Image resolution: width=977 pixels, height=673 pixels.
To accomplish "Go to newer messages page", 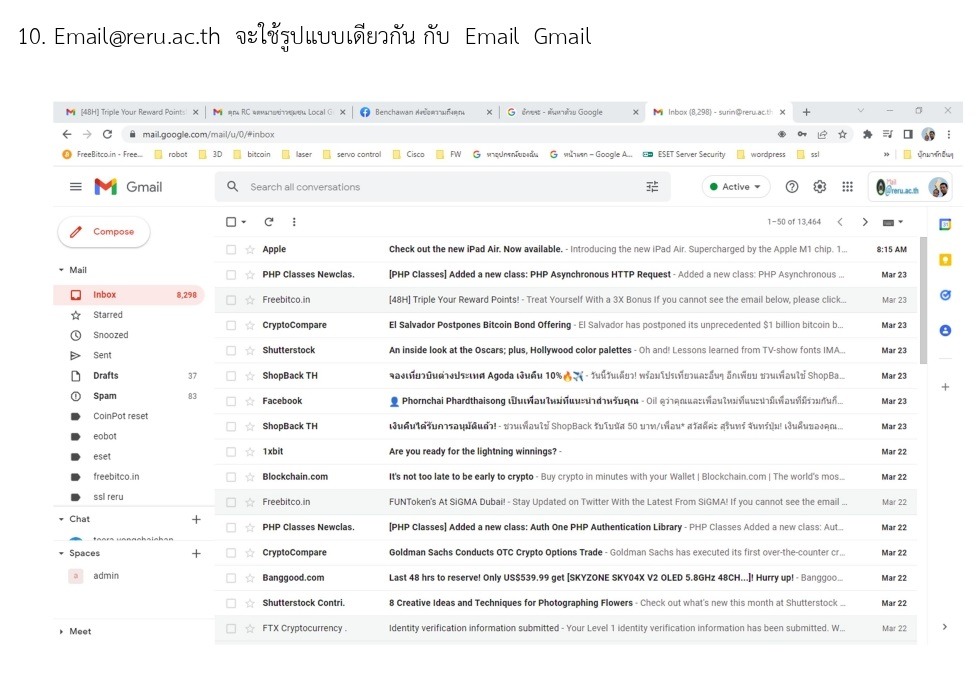I will point(840,222).
